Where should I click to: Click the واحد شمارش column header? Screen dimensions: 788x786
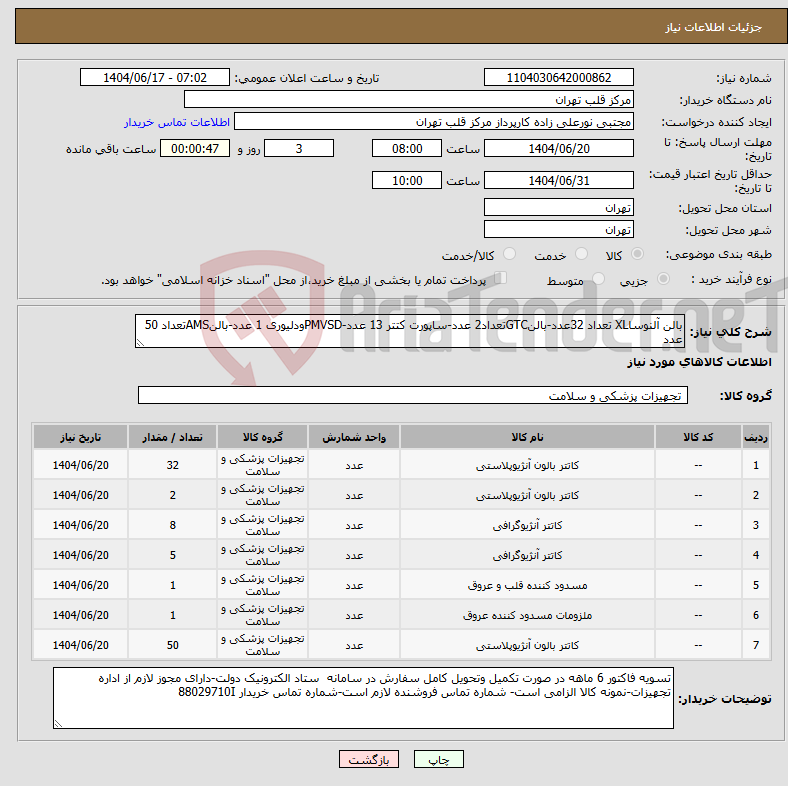[x=354, y=437]
